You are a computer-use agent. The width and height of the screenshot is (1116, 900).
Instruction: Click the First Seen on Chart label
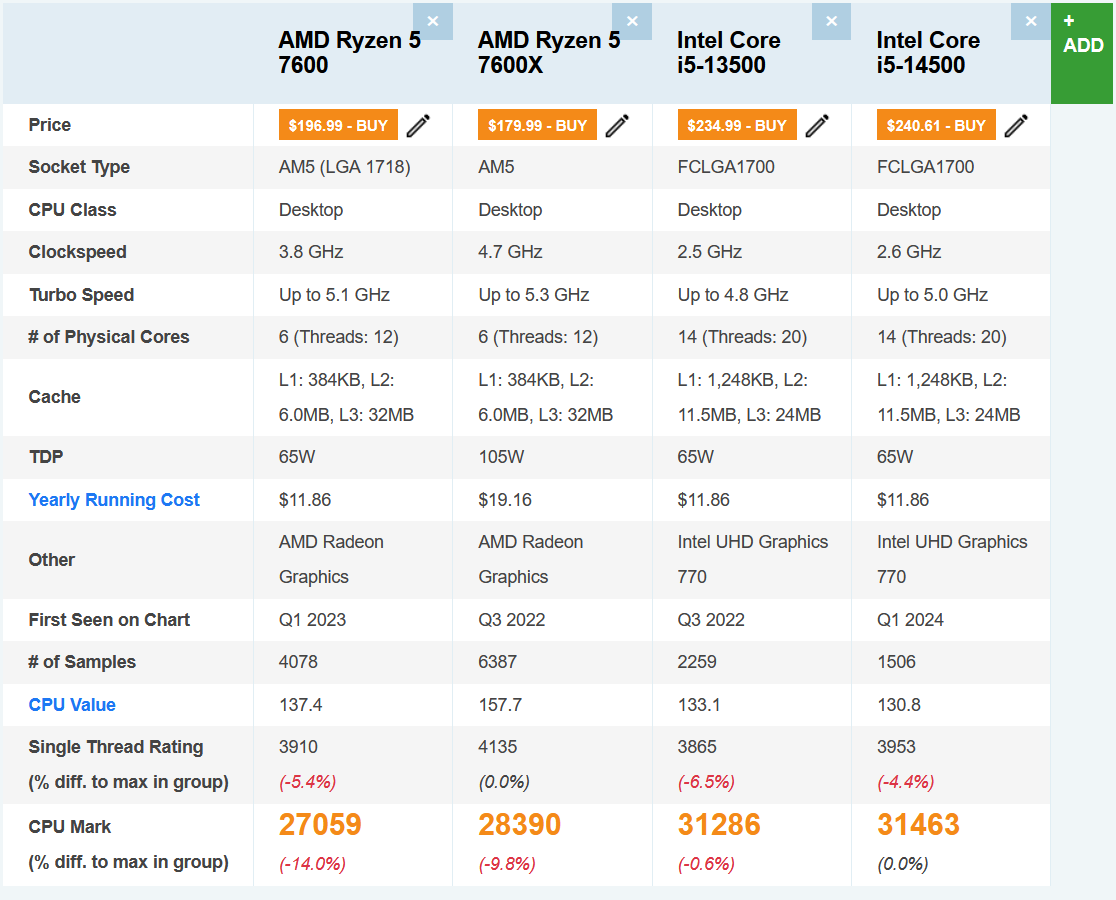tap(109, 620)
